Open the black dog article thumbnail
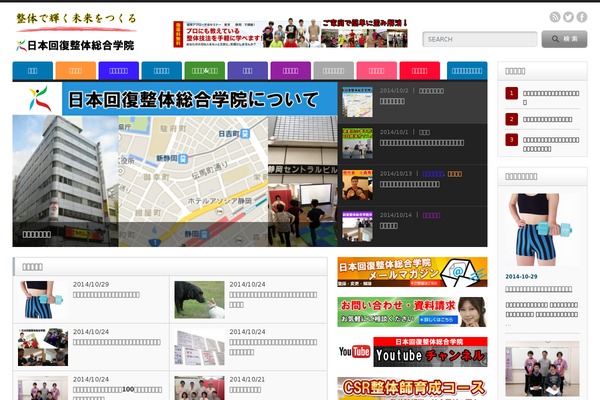The width and height of the screenshot is (600, 400). coord(199,300)
